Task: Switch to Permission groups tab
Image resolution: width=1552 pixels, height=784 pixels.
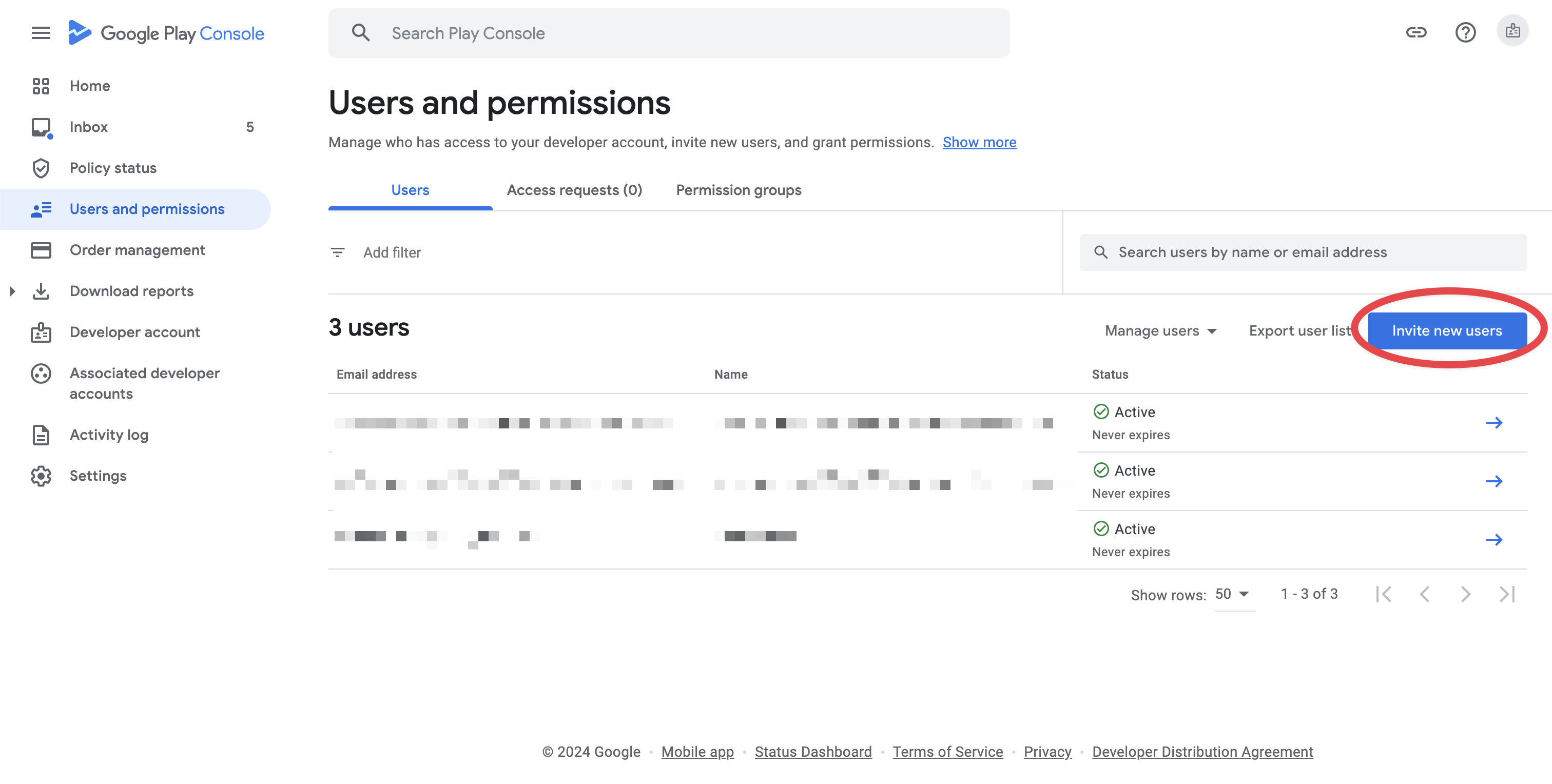Action: [738, 189]
